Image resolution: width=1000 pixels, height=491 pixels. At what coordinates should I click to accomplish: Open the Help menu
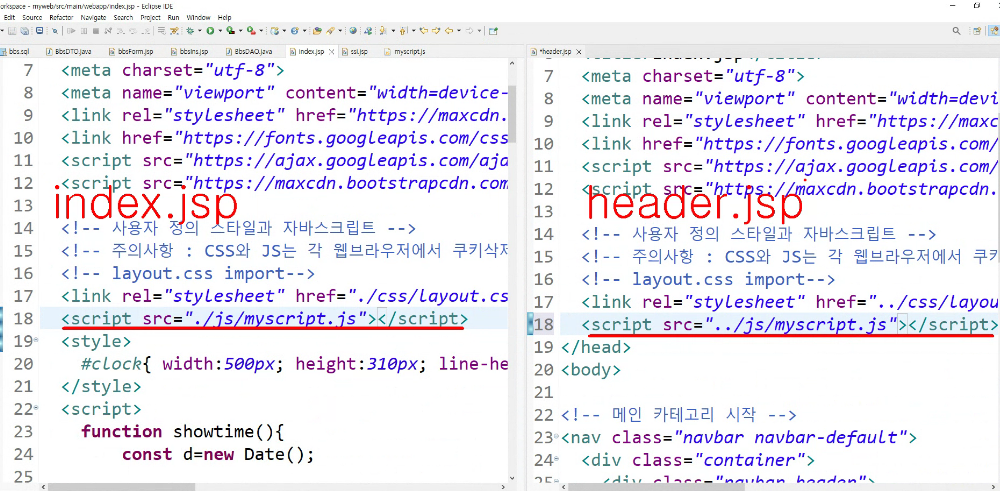pyautogui.click(x=224, y=17)
